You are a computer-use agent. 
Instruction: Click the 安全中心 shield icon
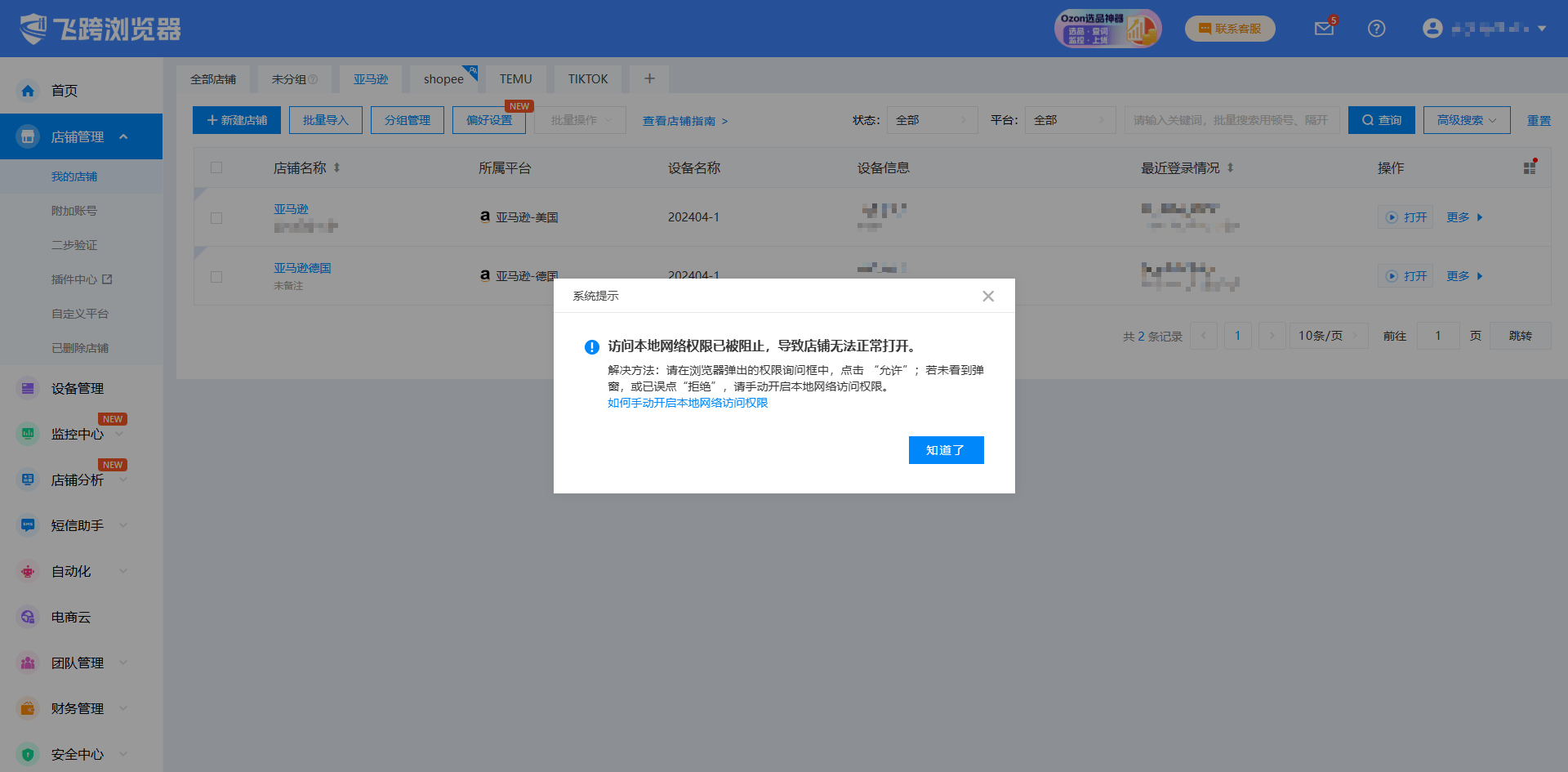[28, 754]
